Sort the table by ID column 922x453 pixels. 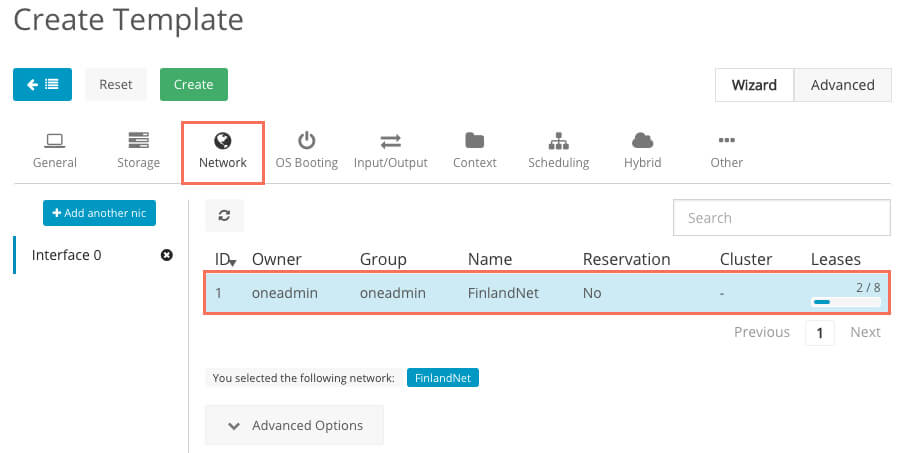(225, 260)
